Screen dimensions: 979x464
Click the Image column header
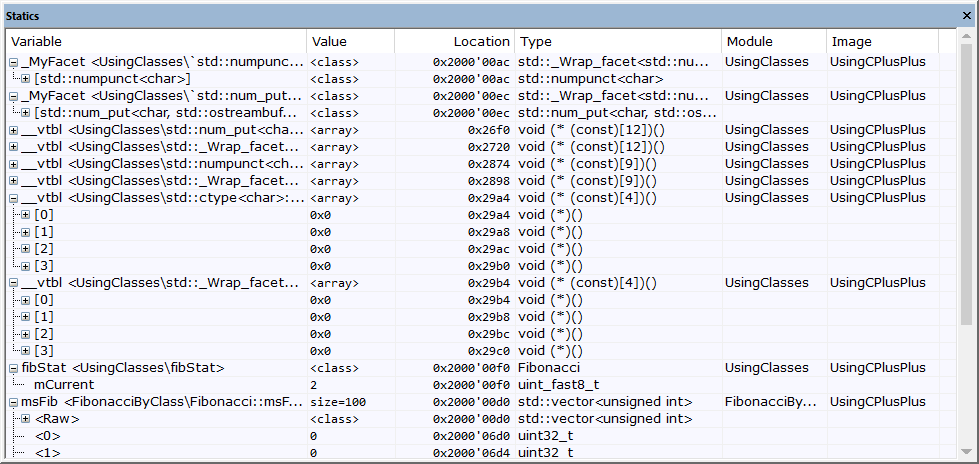(x=880, y=42)
